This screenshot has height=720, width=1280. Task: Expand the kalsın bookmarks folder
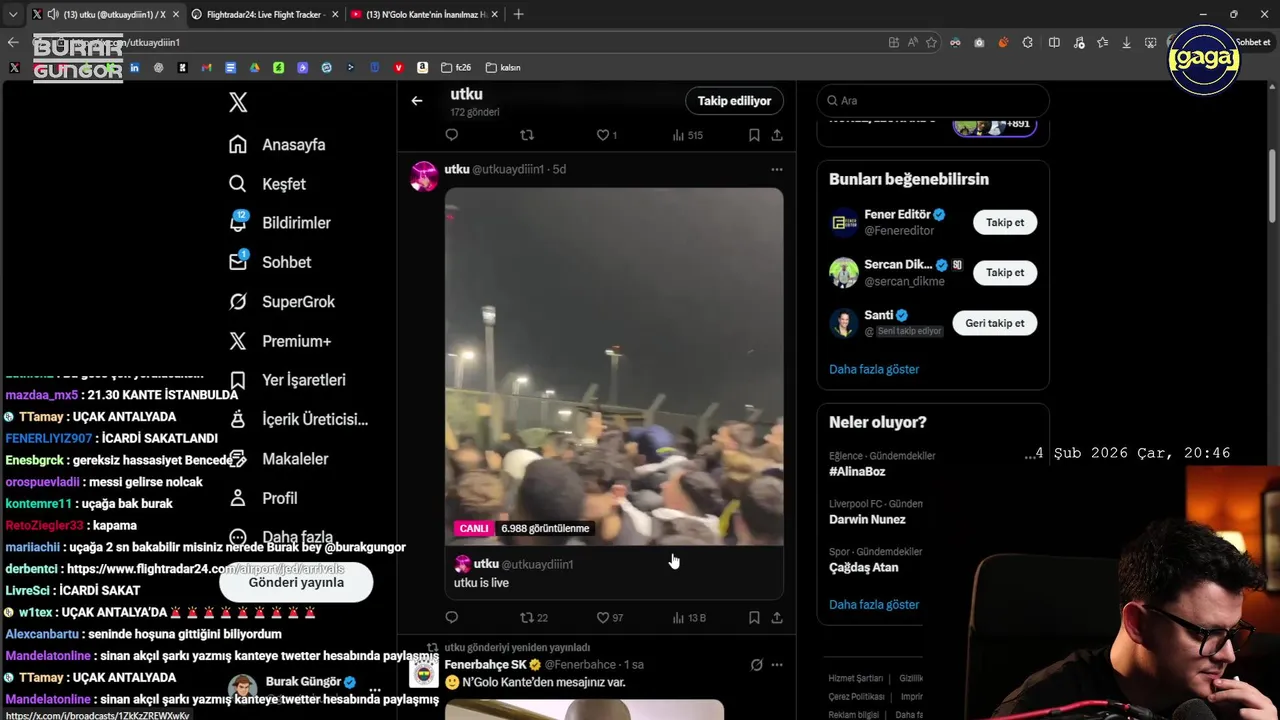pyautogui.click(x=503, y=68)
